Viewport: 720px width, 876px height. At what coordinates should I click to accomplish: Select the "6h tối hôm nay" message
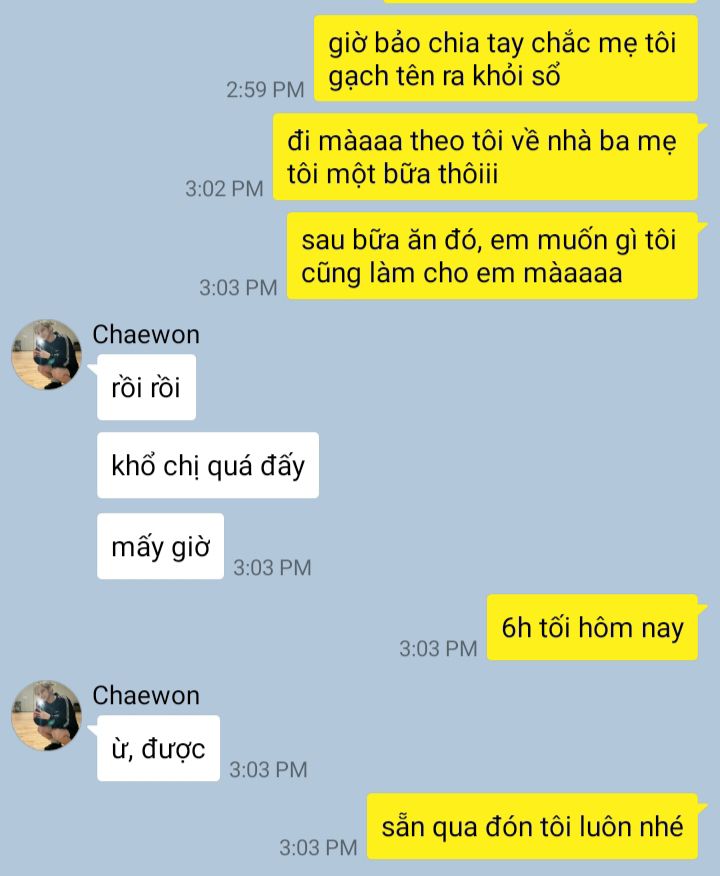coord(592,627)
